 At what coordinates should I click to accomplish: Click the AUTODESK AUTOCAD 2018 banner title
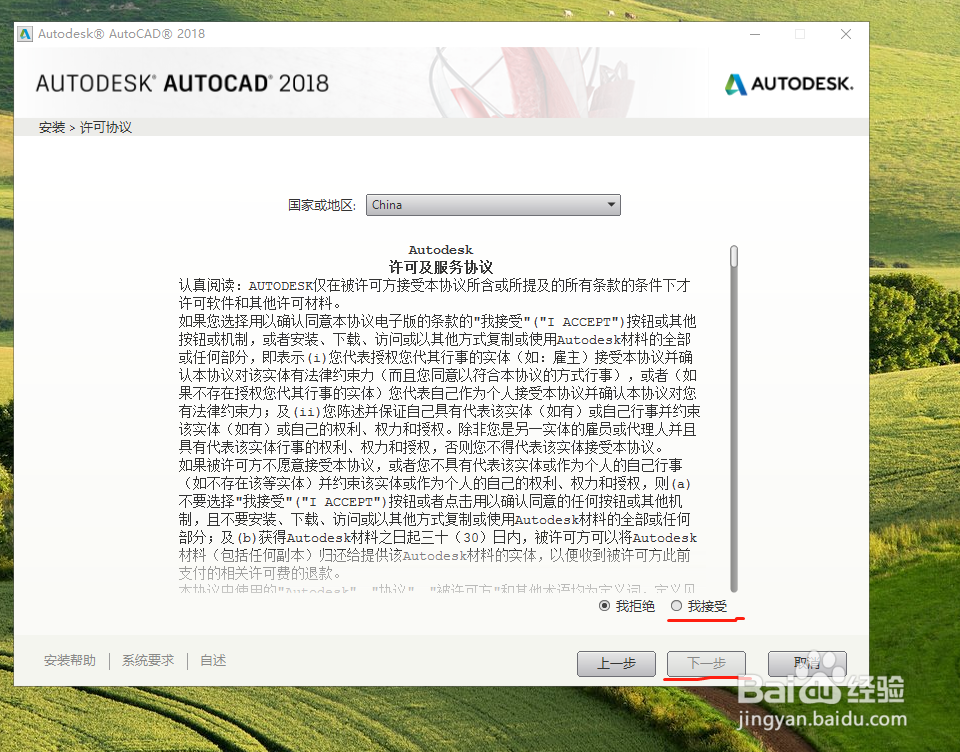click(182, 83)
